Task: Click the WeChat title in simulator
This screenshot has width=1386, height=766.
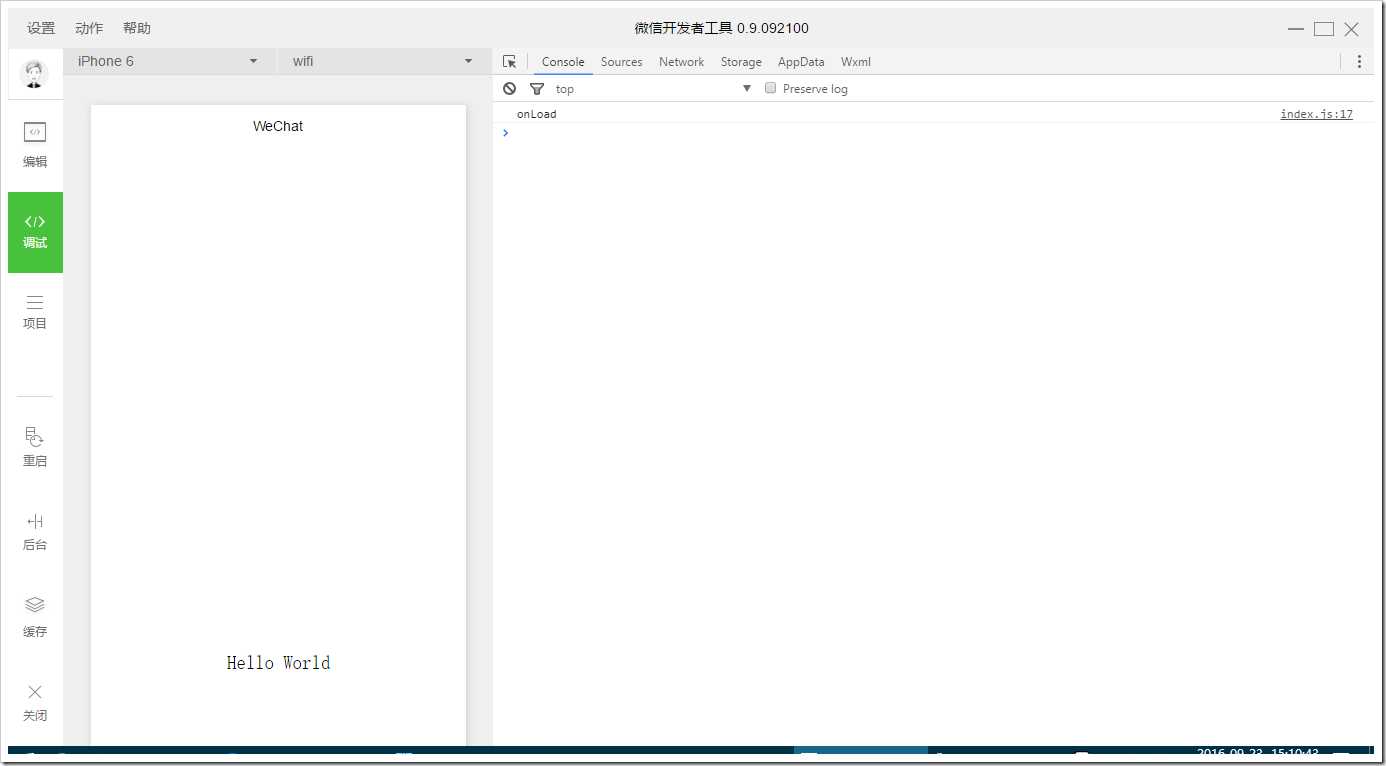Action: [x=278, y=126]
